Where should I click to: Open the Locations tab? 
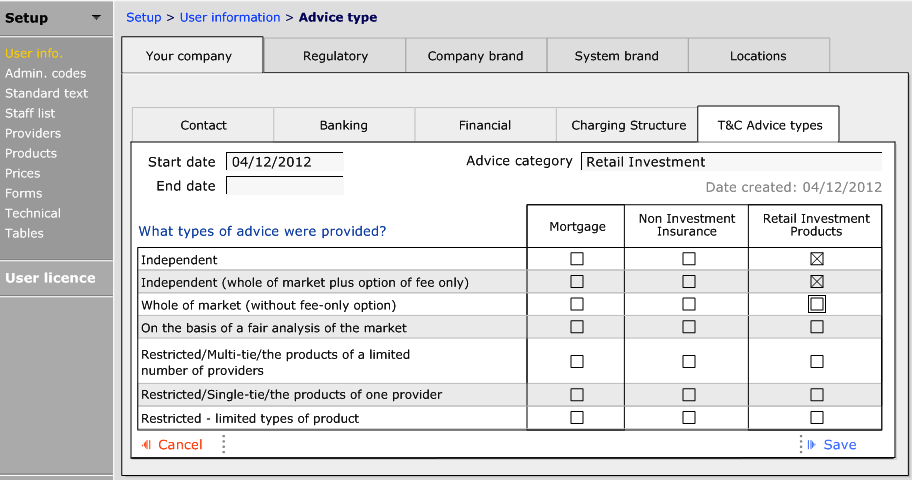[758, 56]
